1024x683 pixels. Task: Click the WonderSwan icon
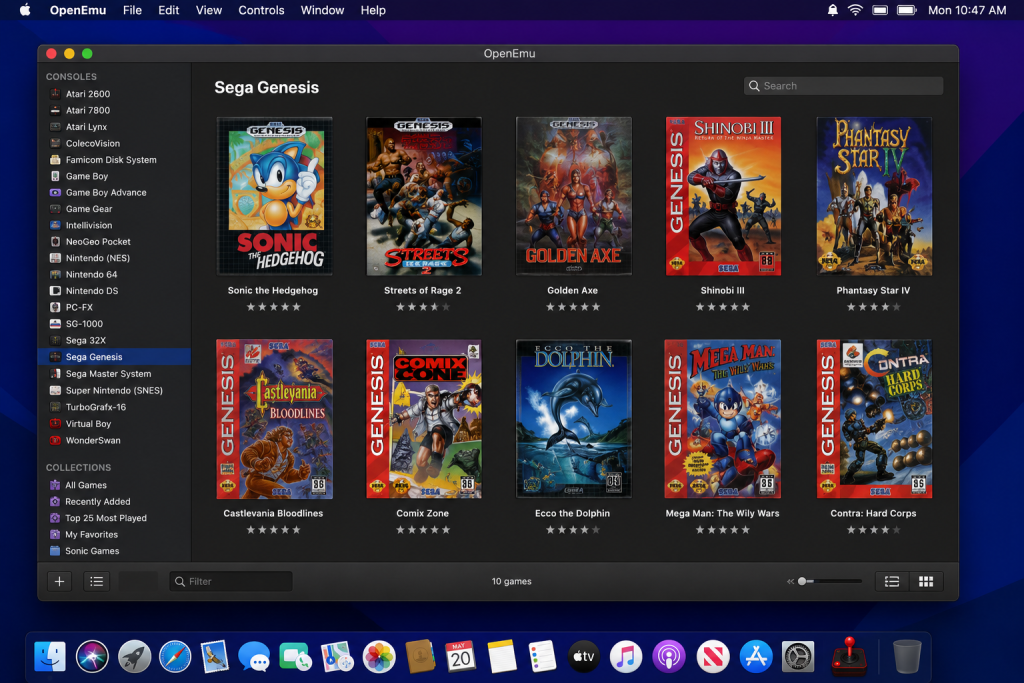pyautogui.click(x=56, y=440)
